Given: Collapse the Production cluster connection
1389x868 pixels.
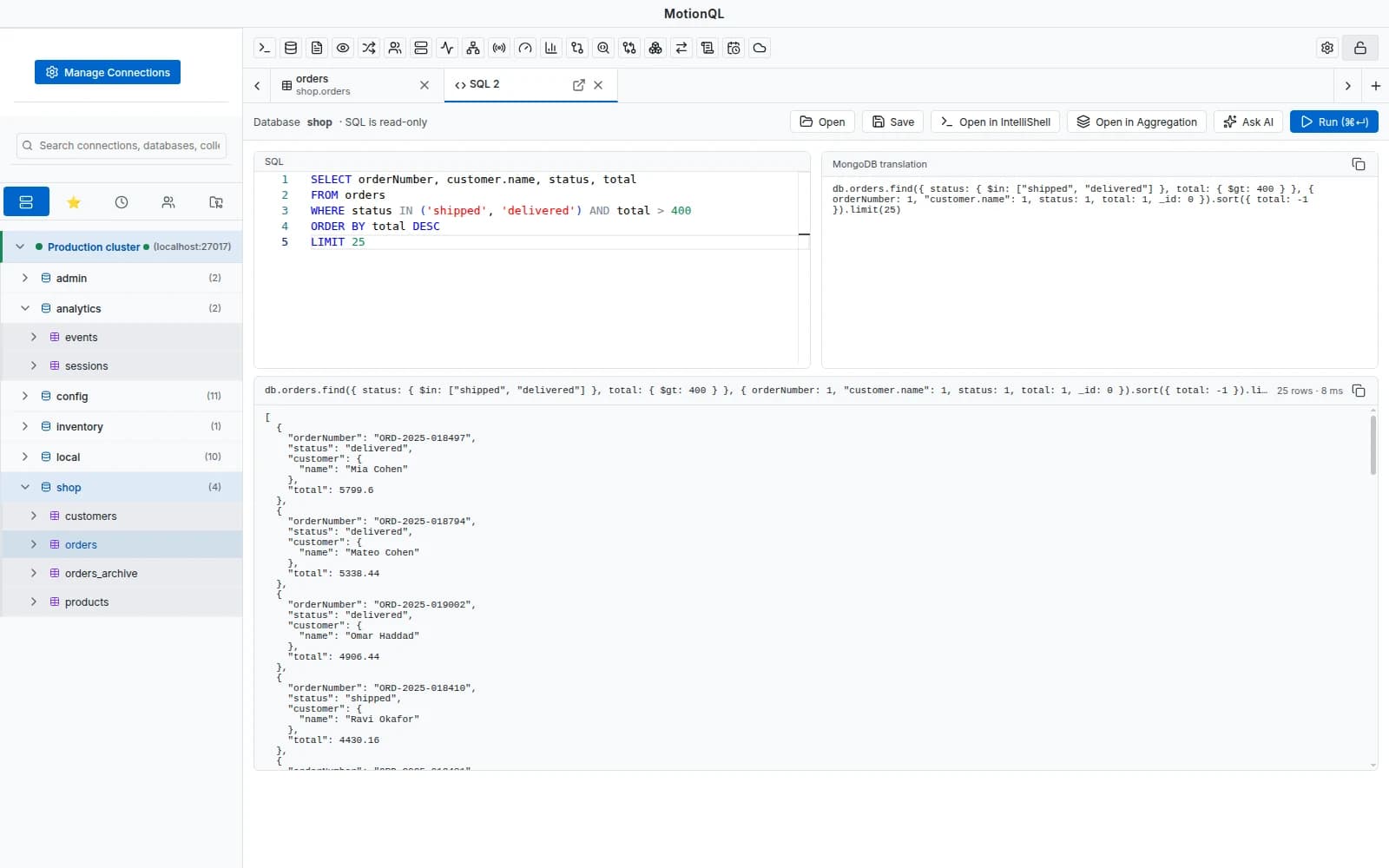Looking at the screenshot, I should (20, 247).
